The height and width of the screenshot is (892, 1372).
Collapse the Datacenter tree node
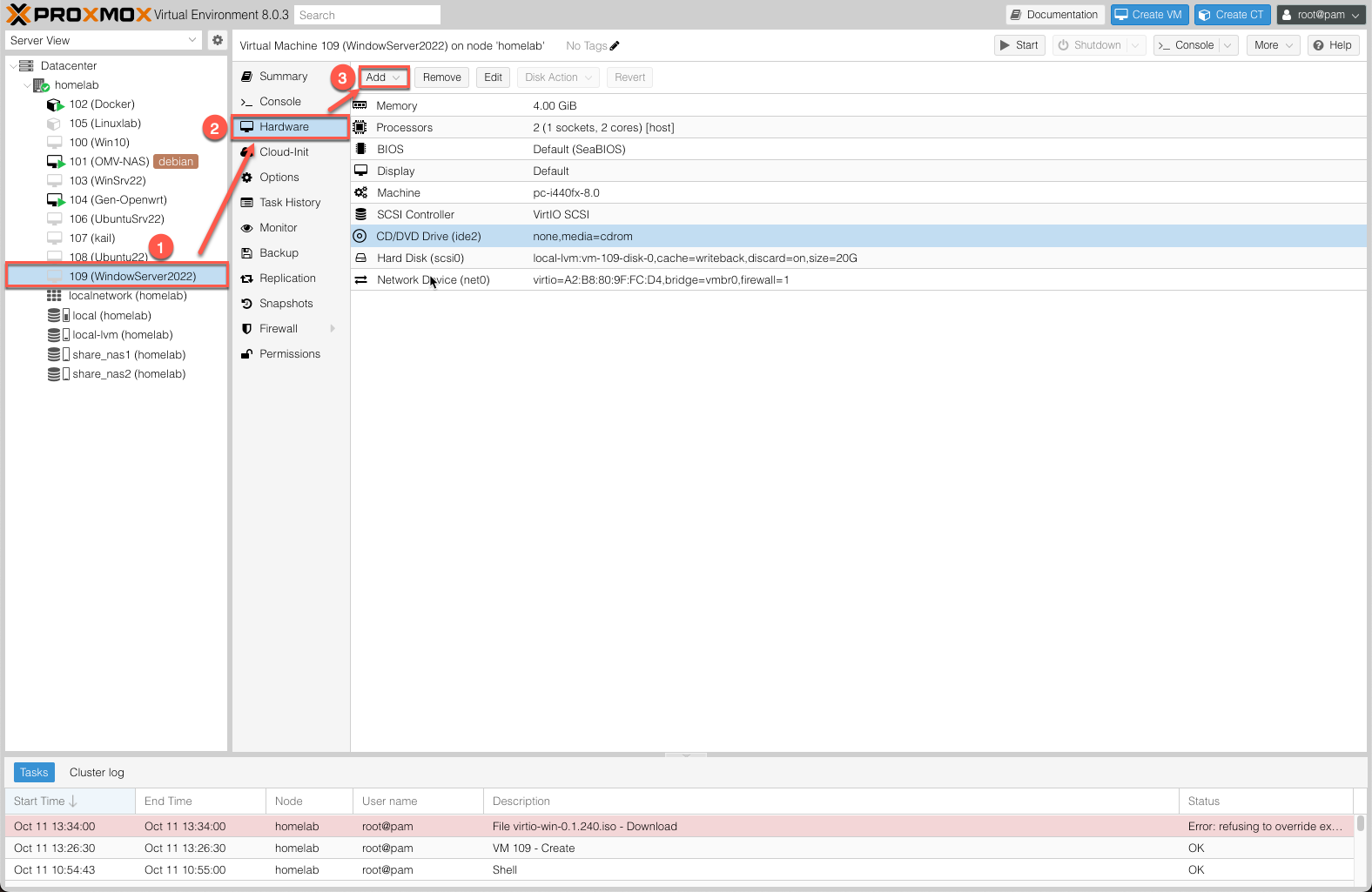(12, 66)
